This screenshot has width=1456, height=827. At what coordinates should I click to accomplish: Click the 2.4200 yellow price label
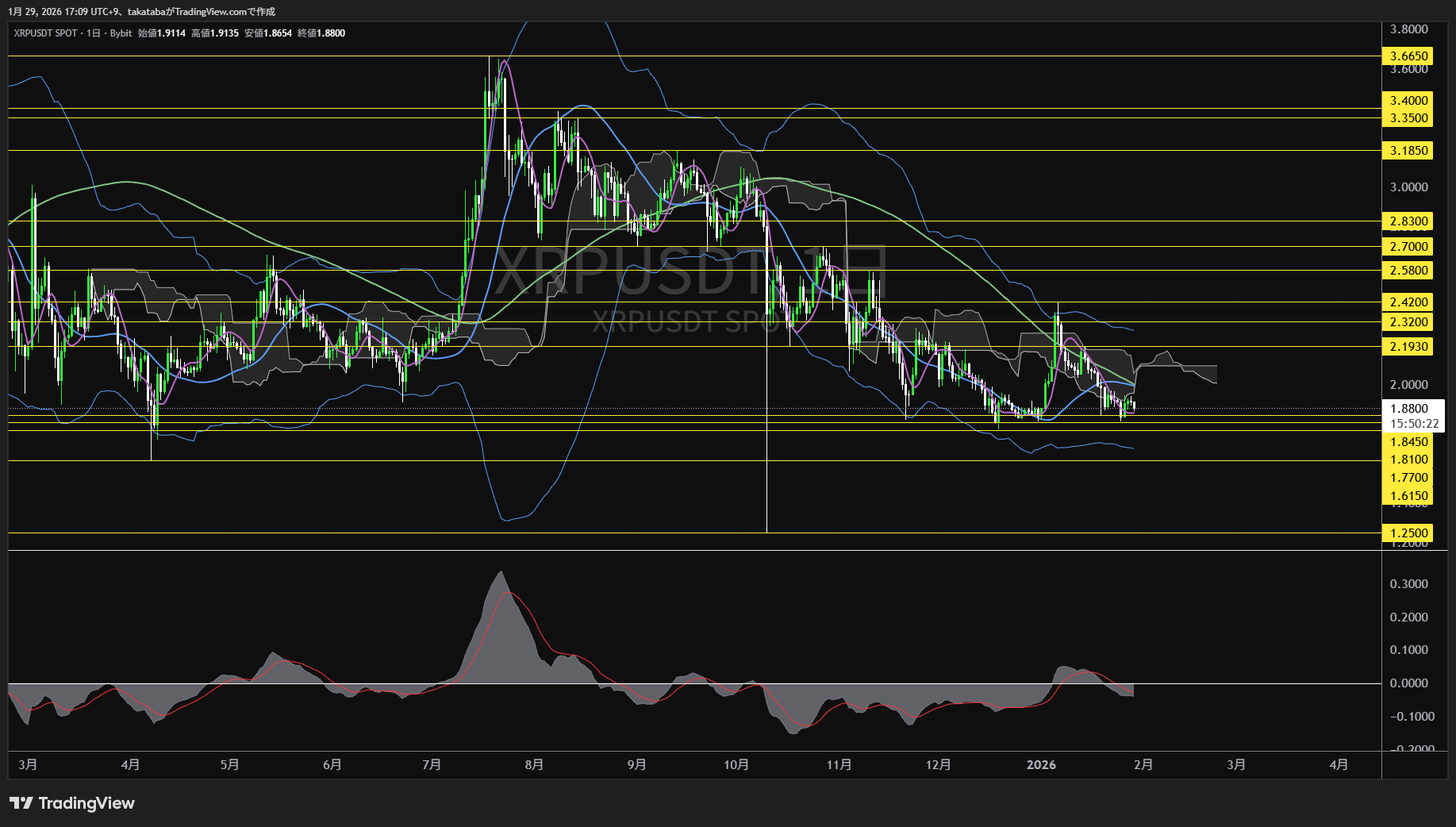(1408, 302)
